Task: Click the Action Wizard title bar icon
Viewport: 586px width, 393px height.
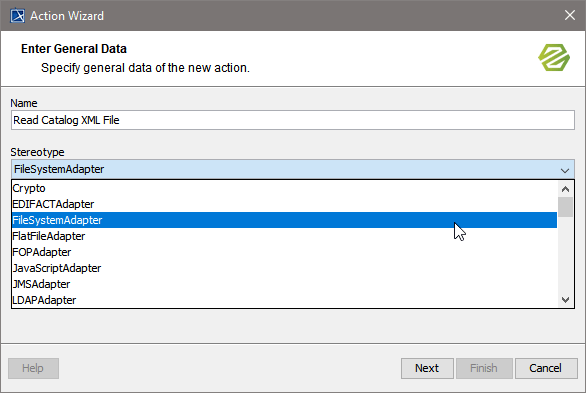Action: click(17, 16)
